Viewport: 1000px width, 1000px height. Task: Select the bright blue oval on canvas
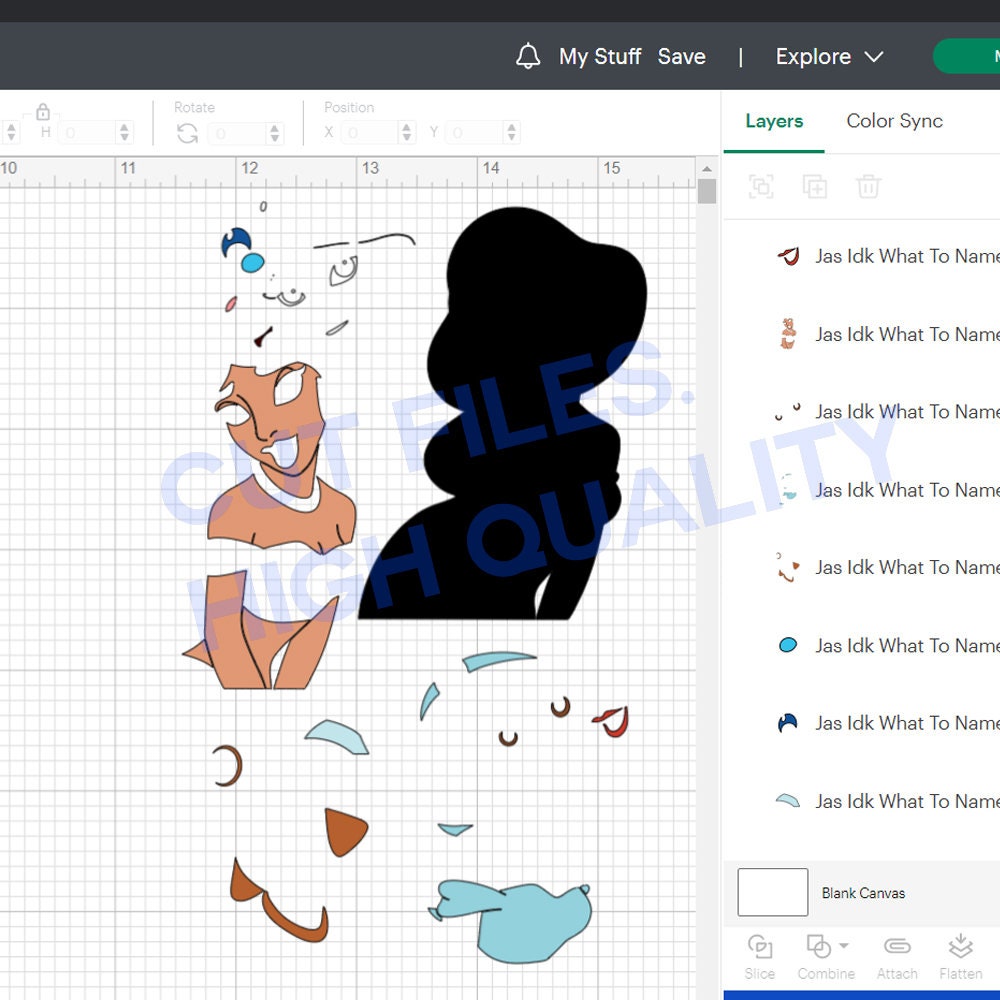click(x=253, y=262)
